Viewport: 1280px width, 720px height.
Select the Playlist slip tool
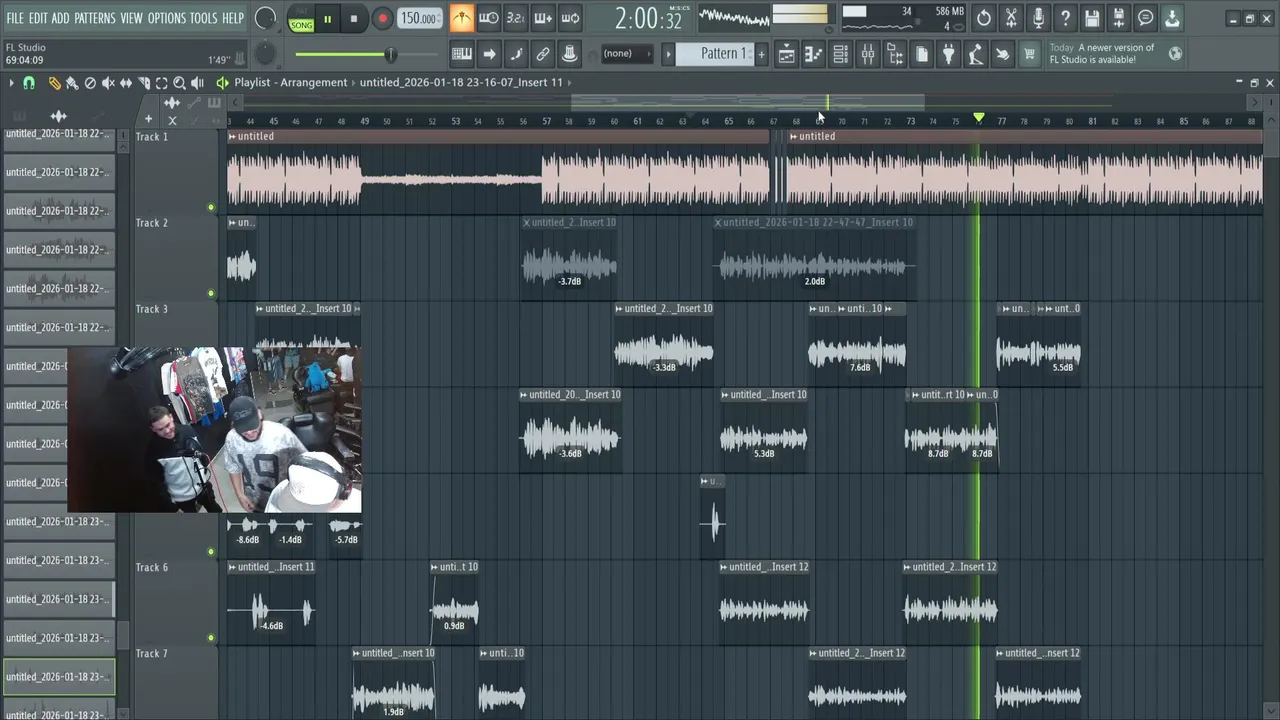(x=126, y=83)
